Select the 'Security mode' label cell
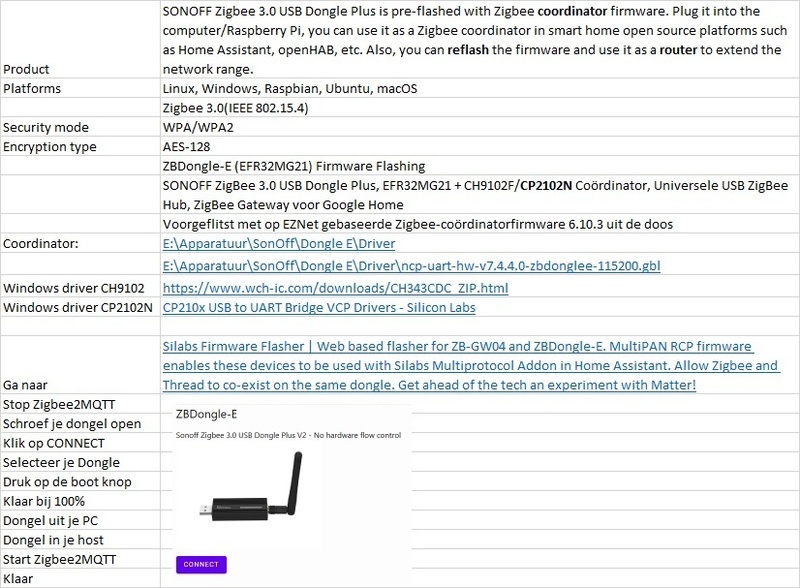Screen dimensions: 800x588 click(x=80, y=127)
